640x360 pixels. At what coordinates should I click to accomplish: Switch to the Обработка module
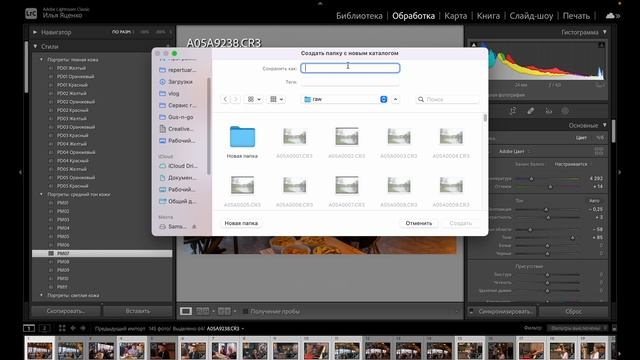[413, 16]
